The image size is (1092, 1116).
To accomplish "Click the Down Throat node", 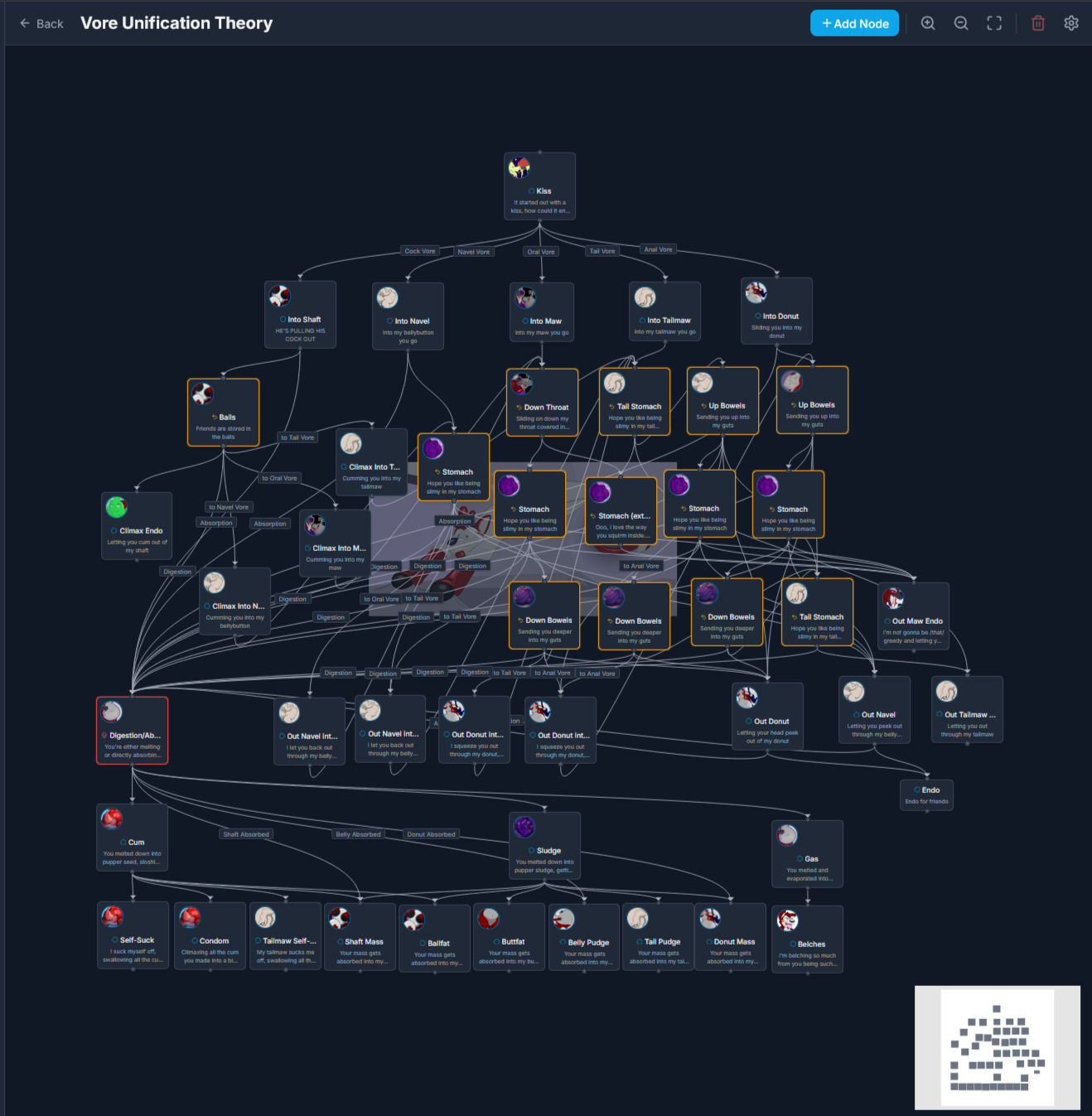I will click(x=542, y=407).
